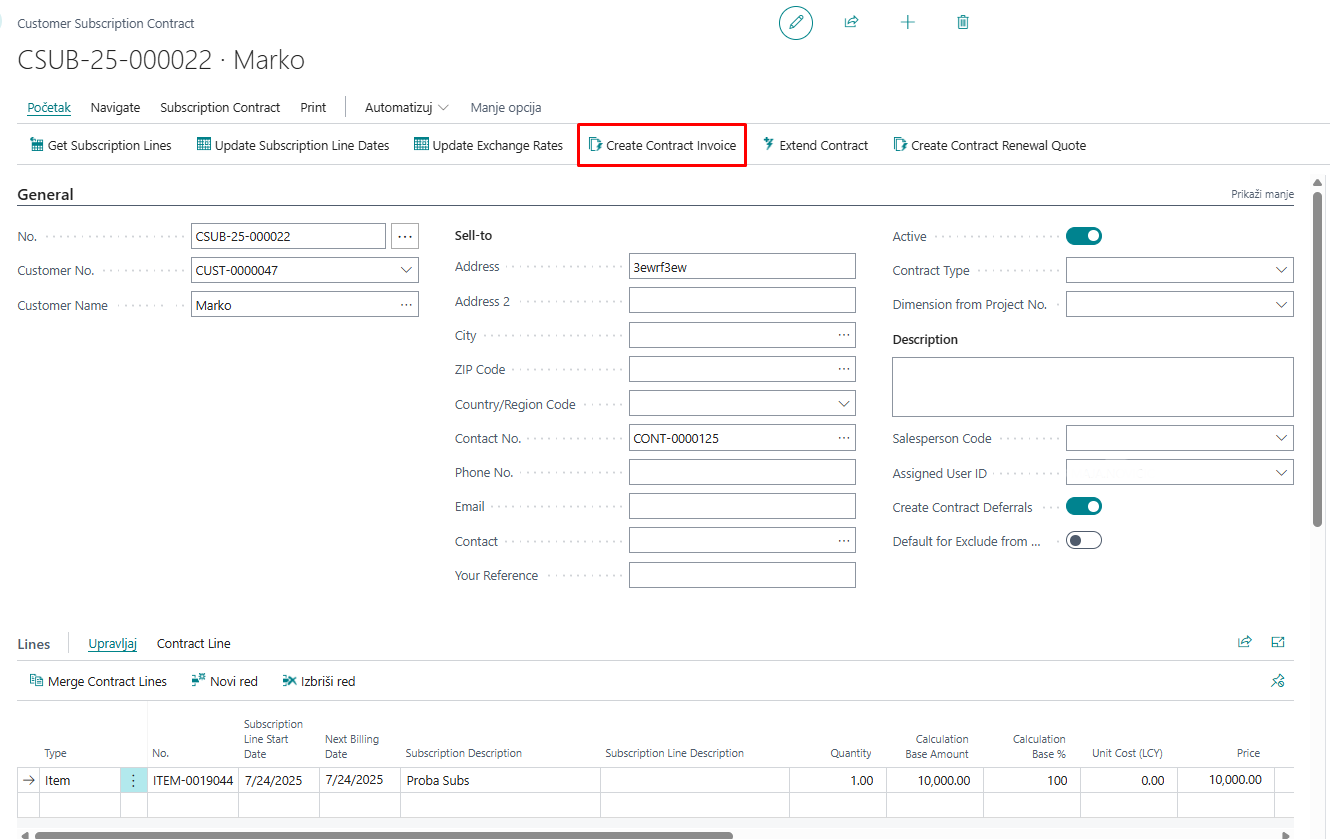This screenshot has width=1330, height=839.
Task: Click the share icon in page header
Action: point(851,22)
